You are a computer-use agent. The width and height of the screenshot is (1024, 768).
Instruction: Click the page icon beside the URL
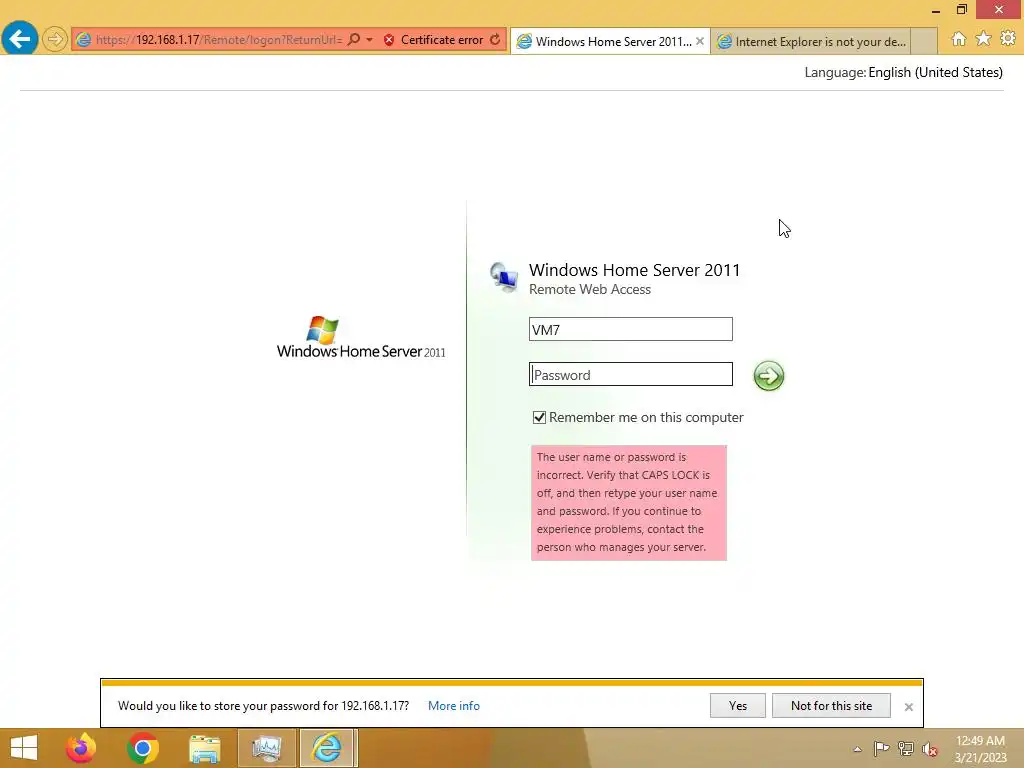[84, 40]
